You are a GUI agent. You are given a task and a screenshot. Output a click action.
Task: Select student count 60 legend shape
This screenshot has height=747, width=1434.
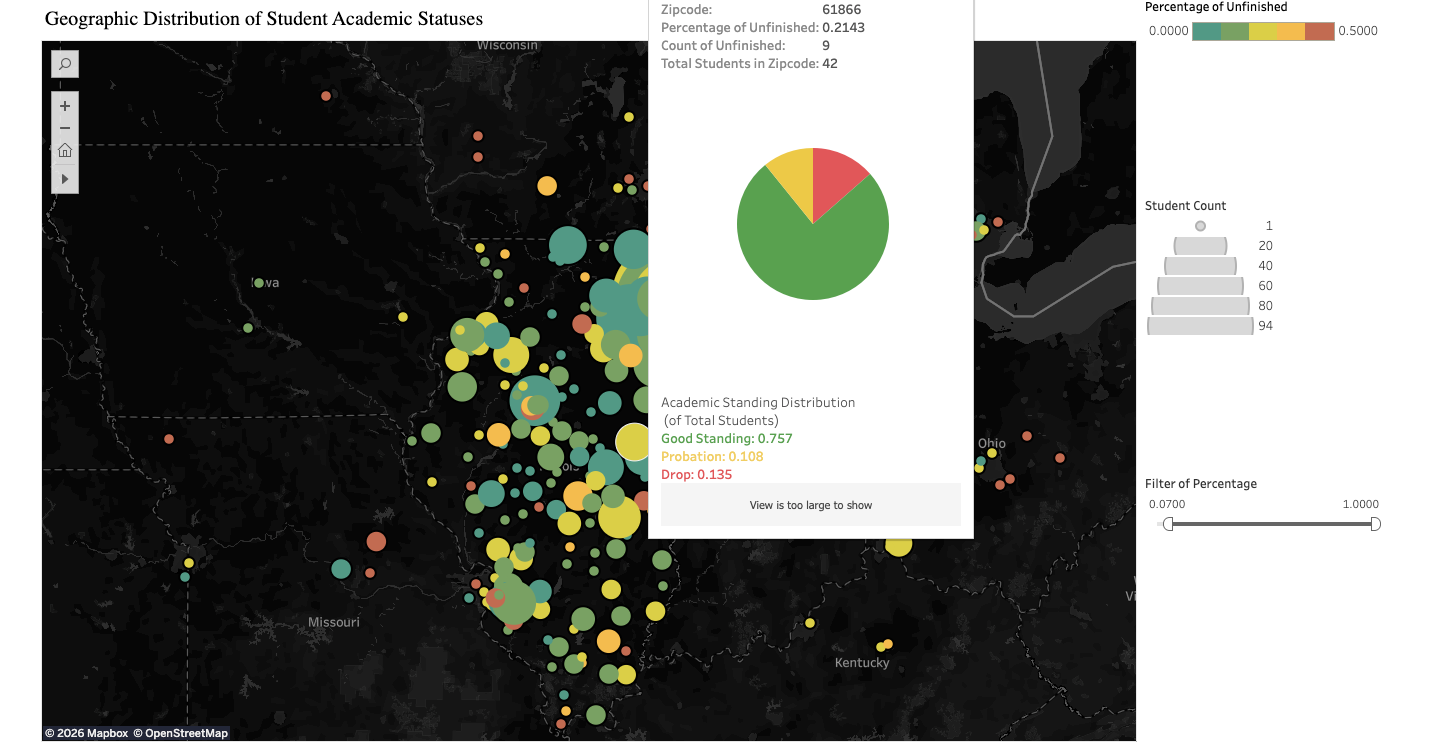click(x=1200, y=286)
